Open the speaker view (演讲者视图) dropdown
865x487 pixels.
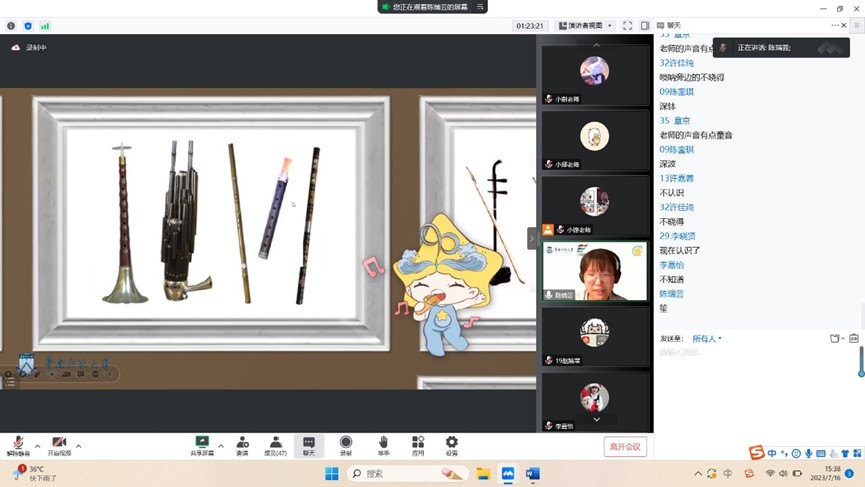click(x=585, y=25)
